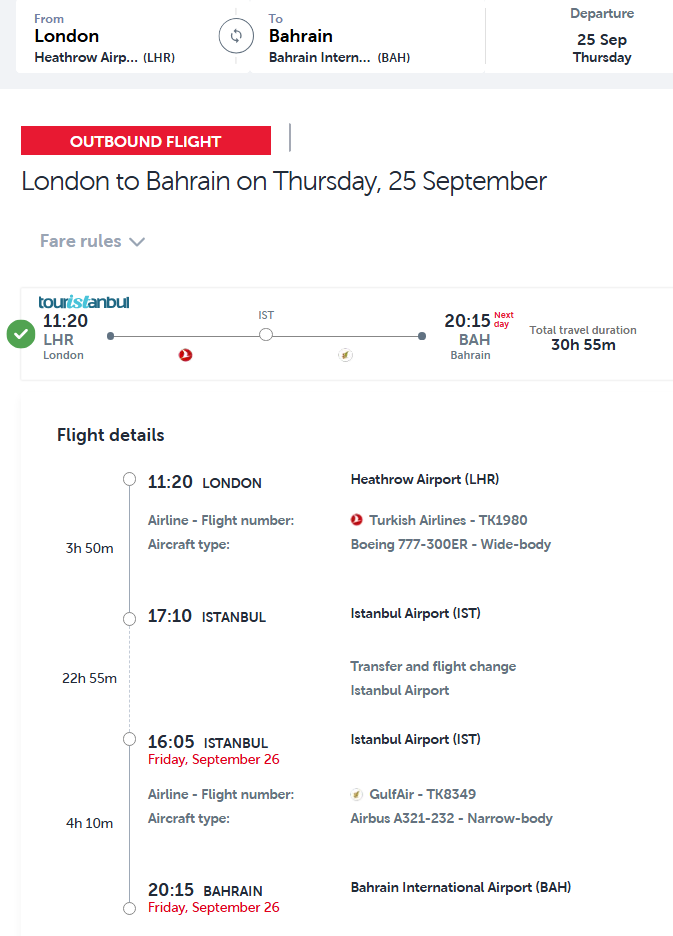Click the London 11:20 timeline node
The height and width of the screenshot is (936, 673).
click(129, 479)
